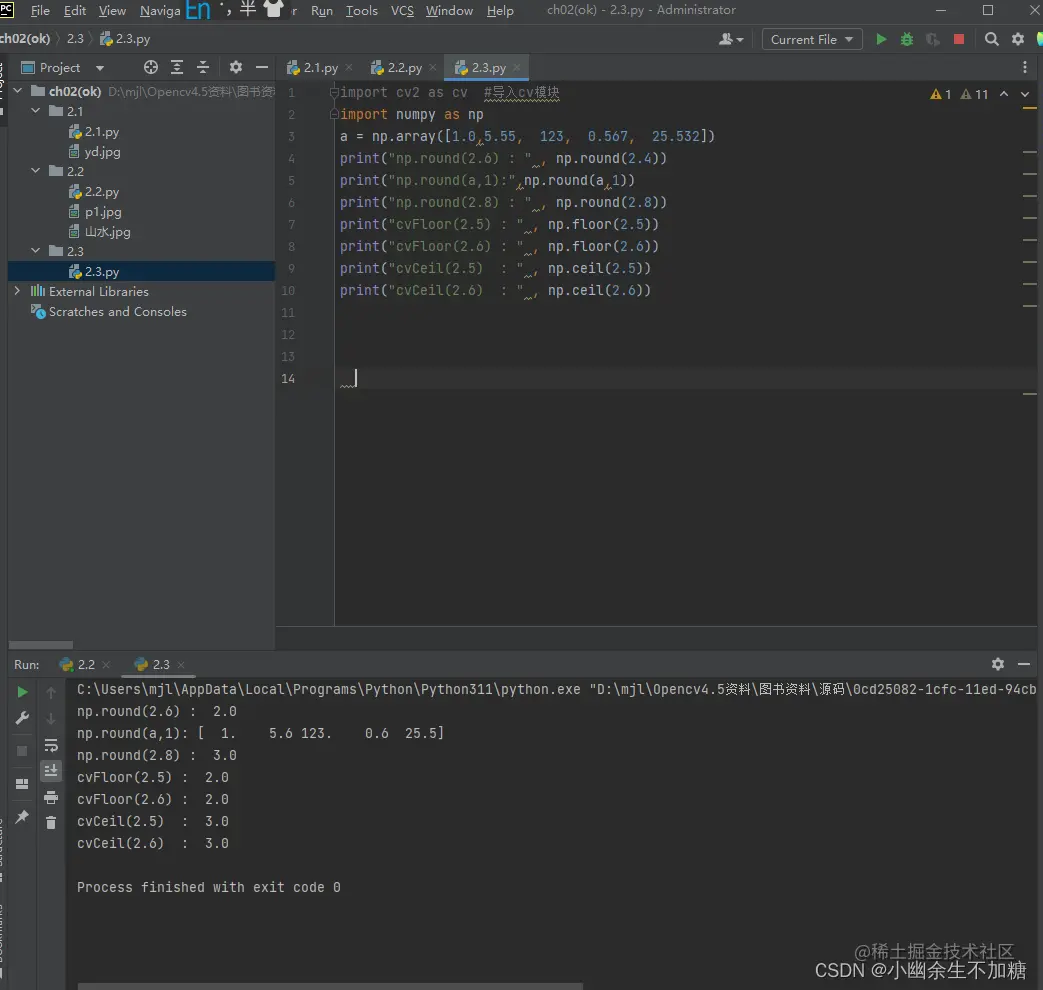
Task: Collapse the ch02(ok) root folder
Action: point(18,90)
